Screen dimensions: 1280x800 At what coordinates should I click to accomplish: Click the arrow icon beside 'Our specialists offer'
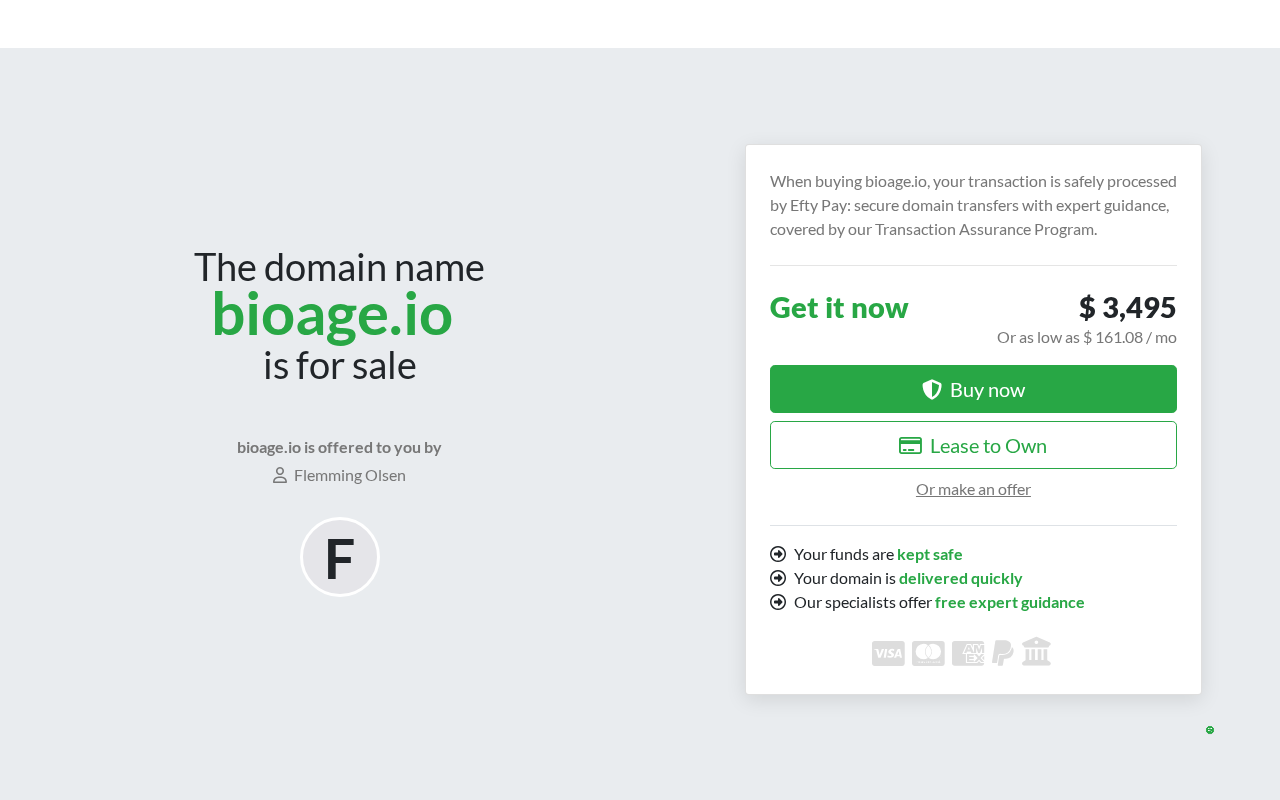pos(778,602)
